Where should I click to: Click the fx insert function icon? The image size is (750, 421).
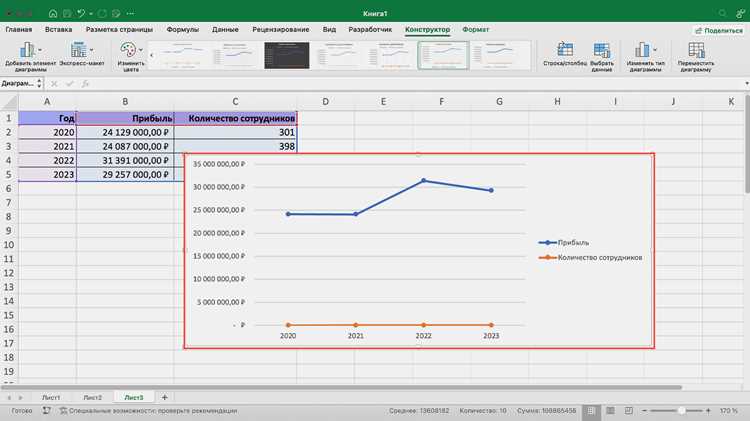point(85,84)
